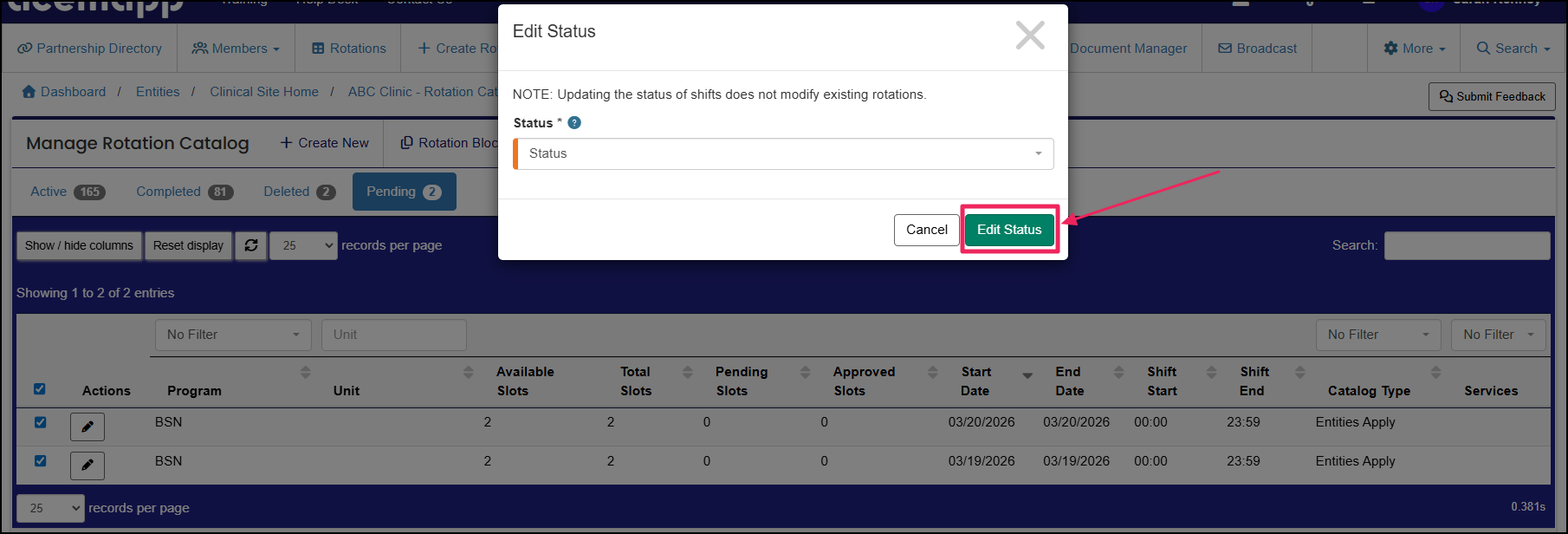Open Partnership Directory in navigation
The width and height of the screenshot is (1568, 534).
point(90,49)
